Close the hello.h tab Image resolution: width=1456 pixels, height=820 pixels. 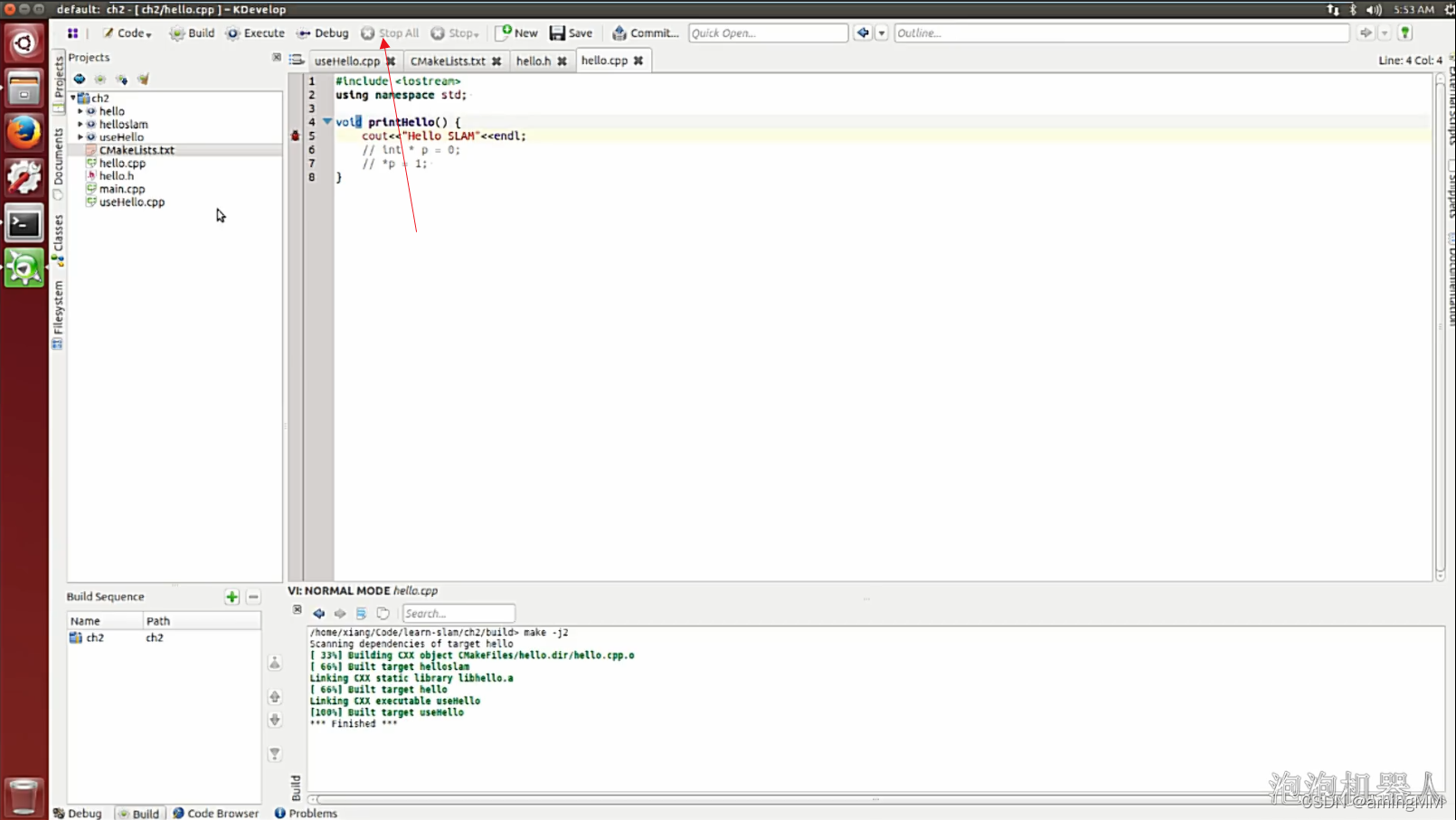pos(562,61)
